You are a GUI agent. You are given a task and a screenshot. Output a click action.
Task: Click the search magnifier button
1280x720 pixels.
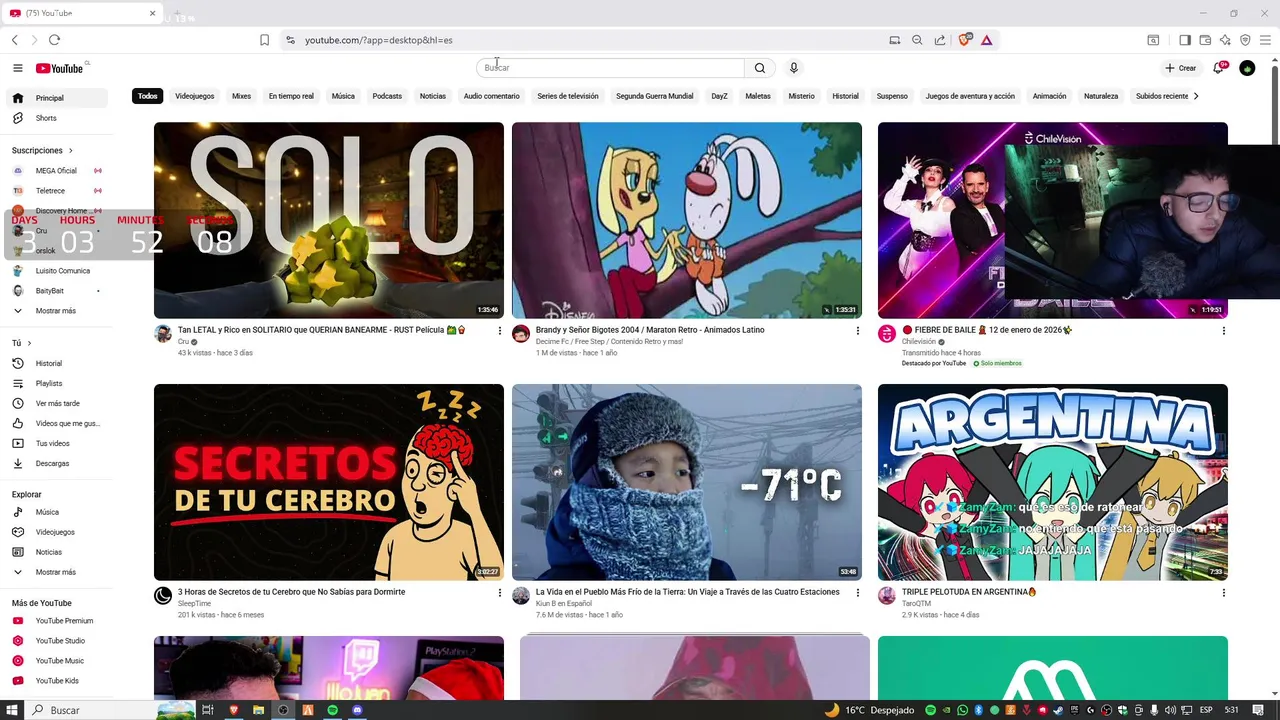760,68
